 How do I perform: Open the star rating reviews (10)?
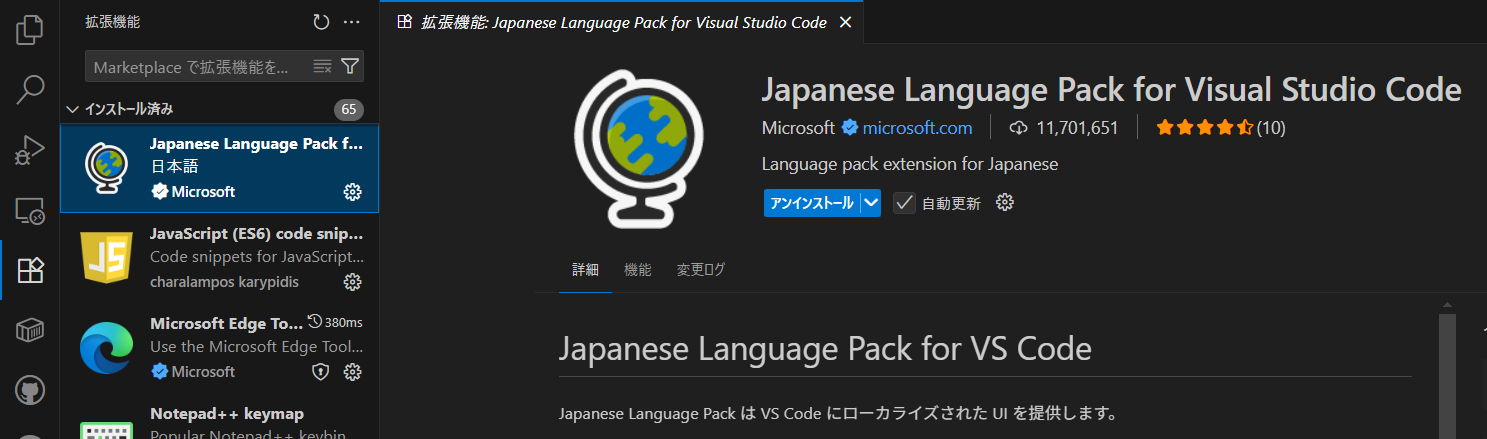pos(1220,128)
